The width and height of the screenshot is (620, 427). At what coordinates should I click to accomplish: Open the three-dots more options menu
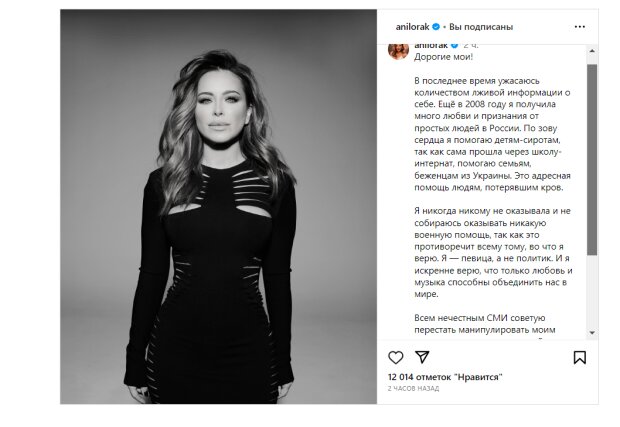[580, 26]
